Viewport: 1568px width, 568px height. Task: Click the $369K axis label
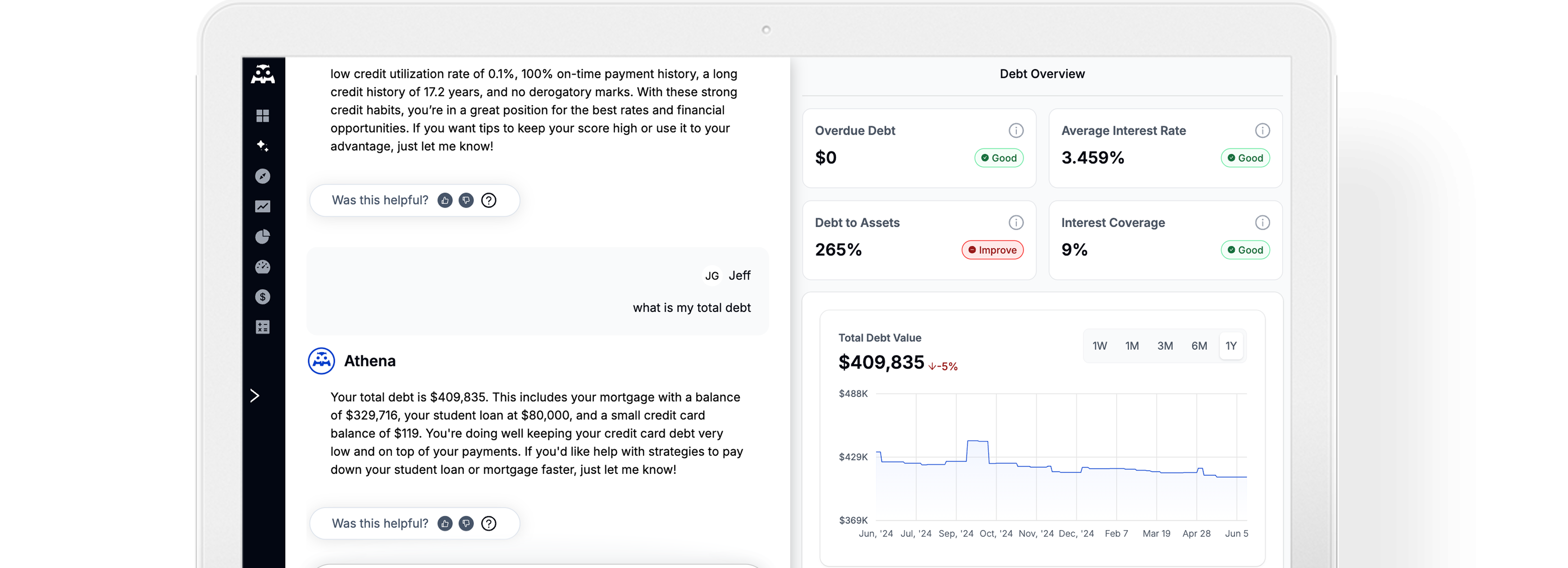(x=853, y=521)
